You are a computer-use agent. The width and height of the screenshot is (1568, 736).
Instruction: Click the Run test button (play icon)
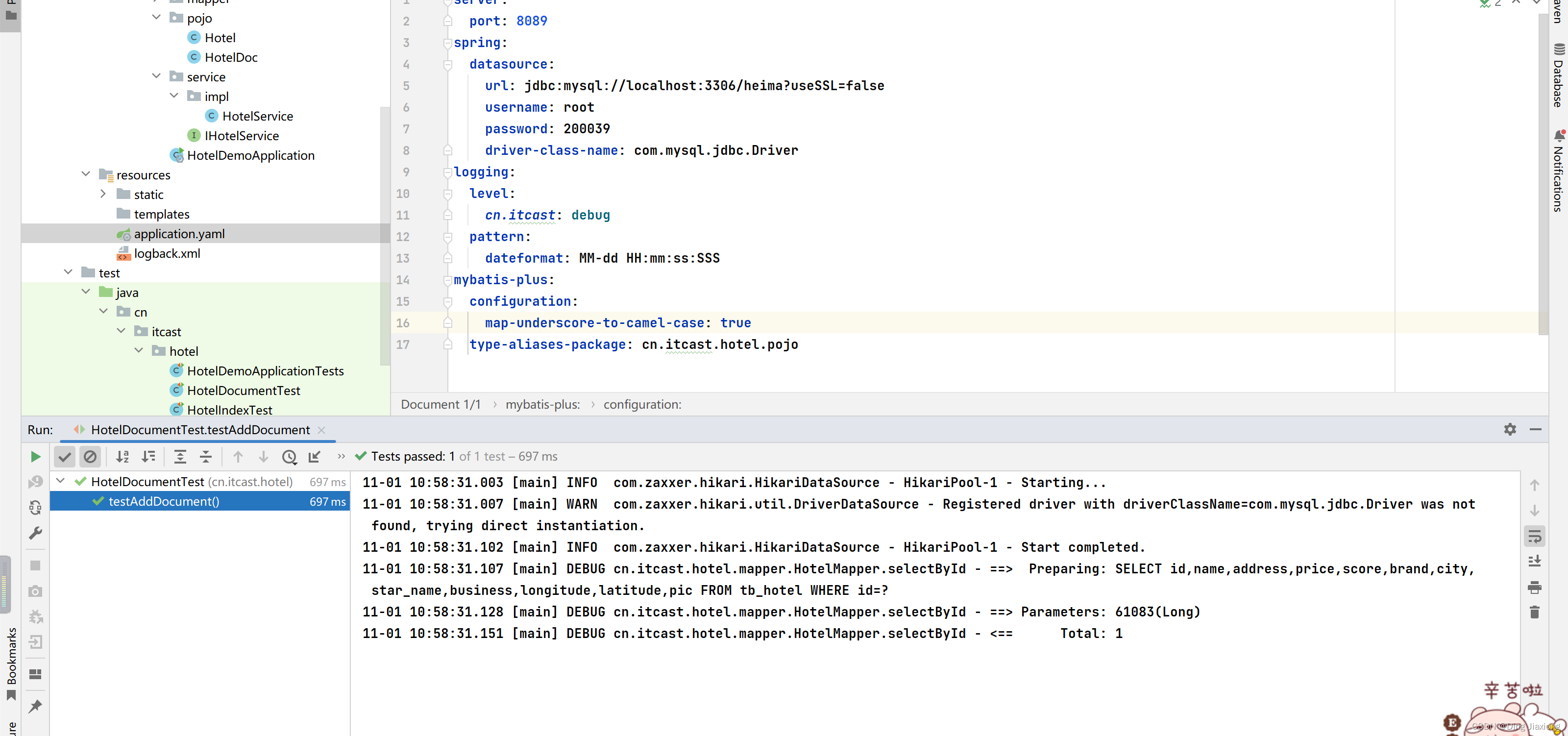[35, 457]
